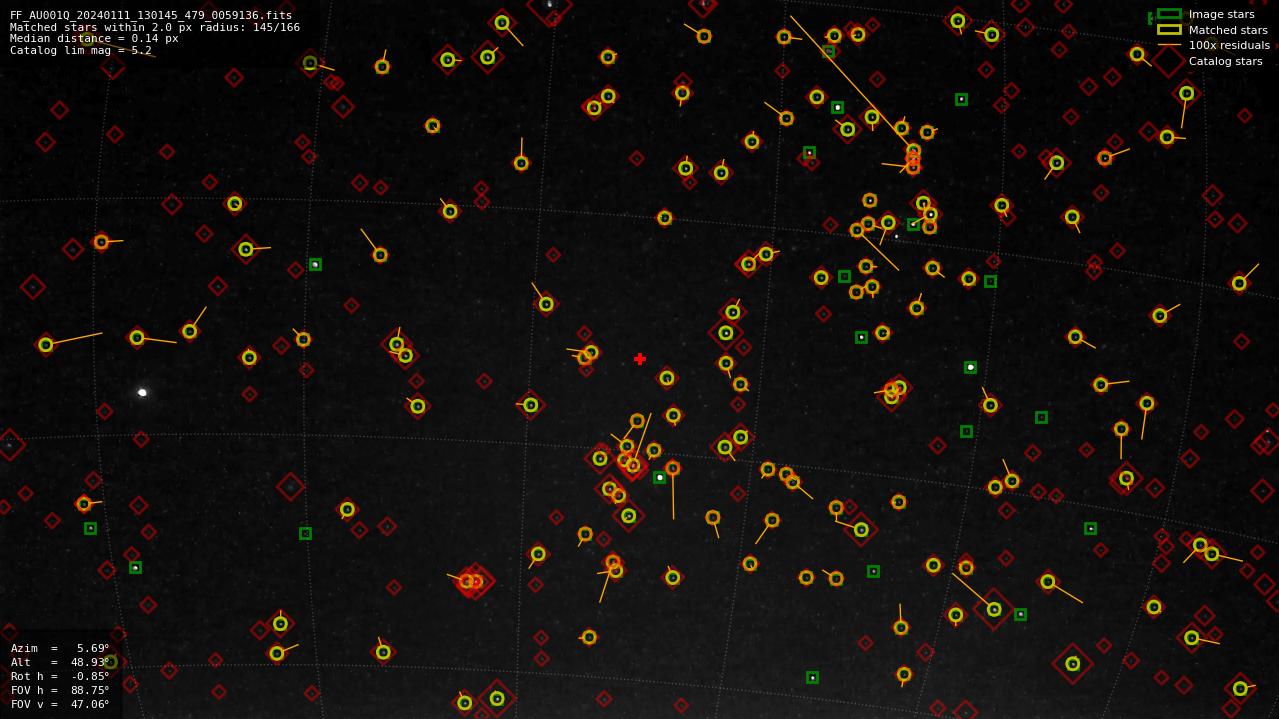
Task: Click the yellow Matched stars legend box
Action: (x=1169, y=30)
